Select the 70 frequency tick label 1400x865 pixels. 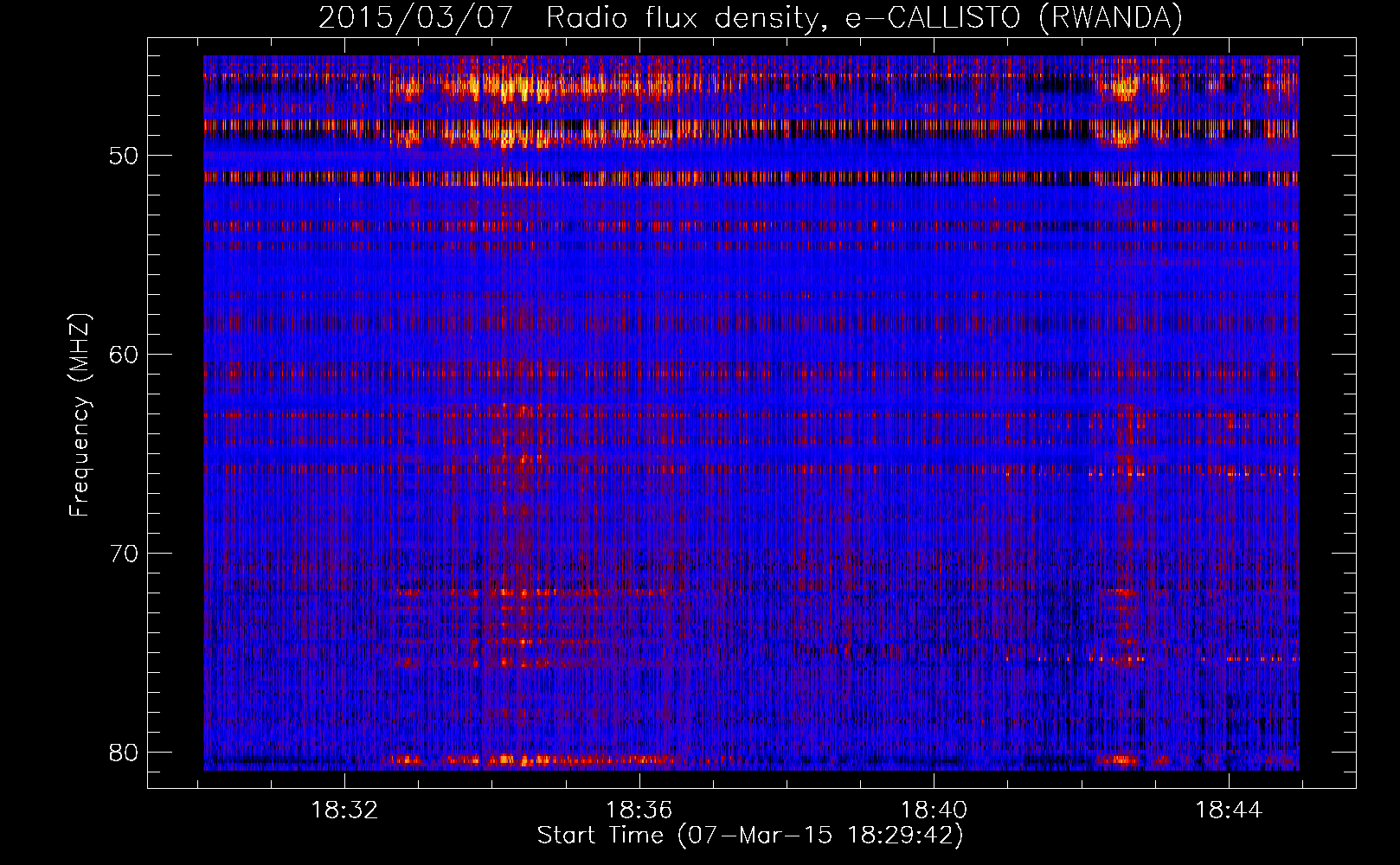[123, 554]
